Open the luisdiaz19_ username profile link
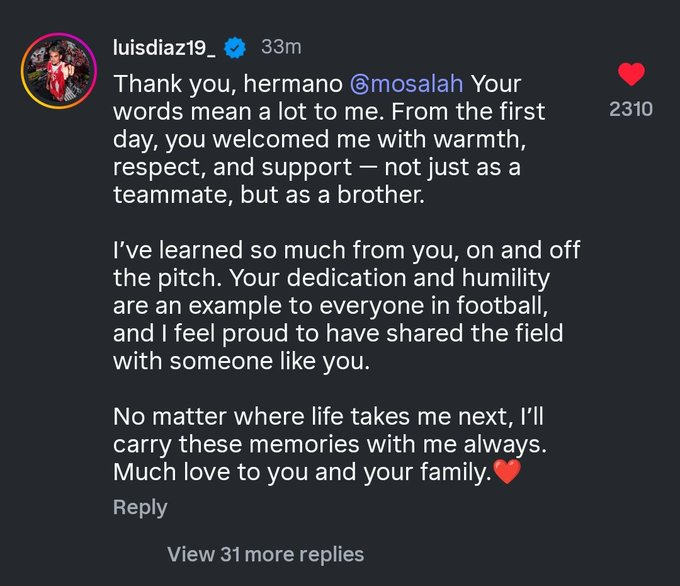This screenshot has height=586, width=680. click(164, 47)
